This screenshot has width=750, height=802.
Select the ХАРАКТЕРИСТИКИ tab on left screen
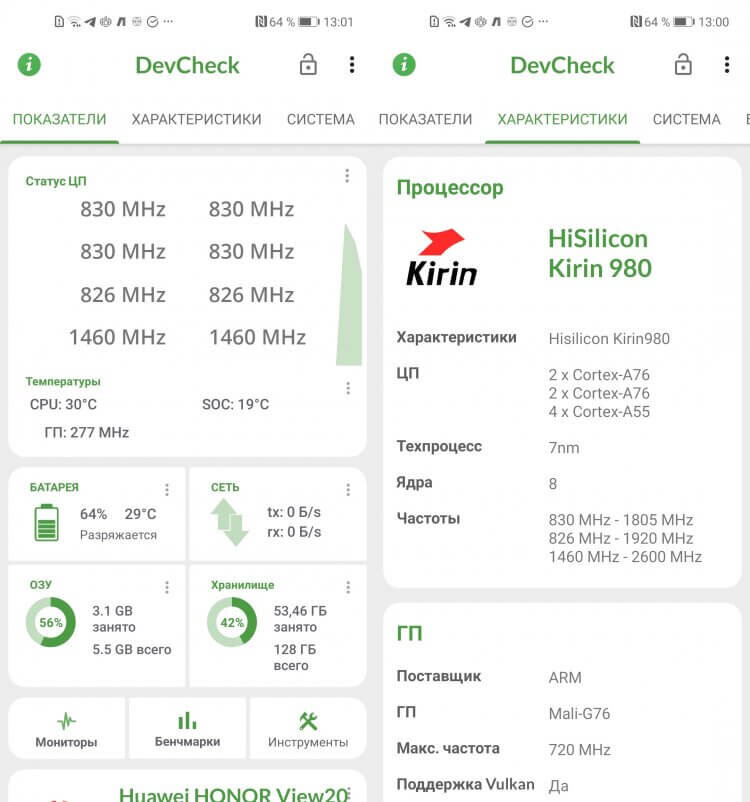196,119
